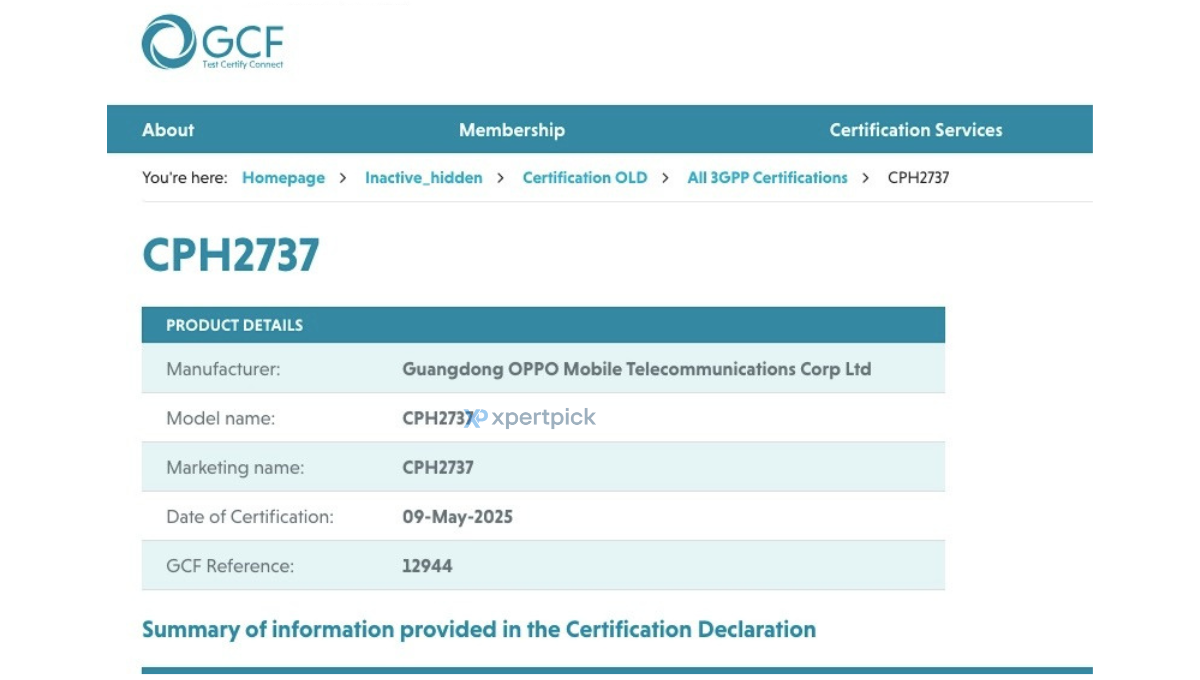Click the Date of Certification label
1200x680 pixels.
tap(250, 517)
